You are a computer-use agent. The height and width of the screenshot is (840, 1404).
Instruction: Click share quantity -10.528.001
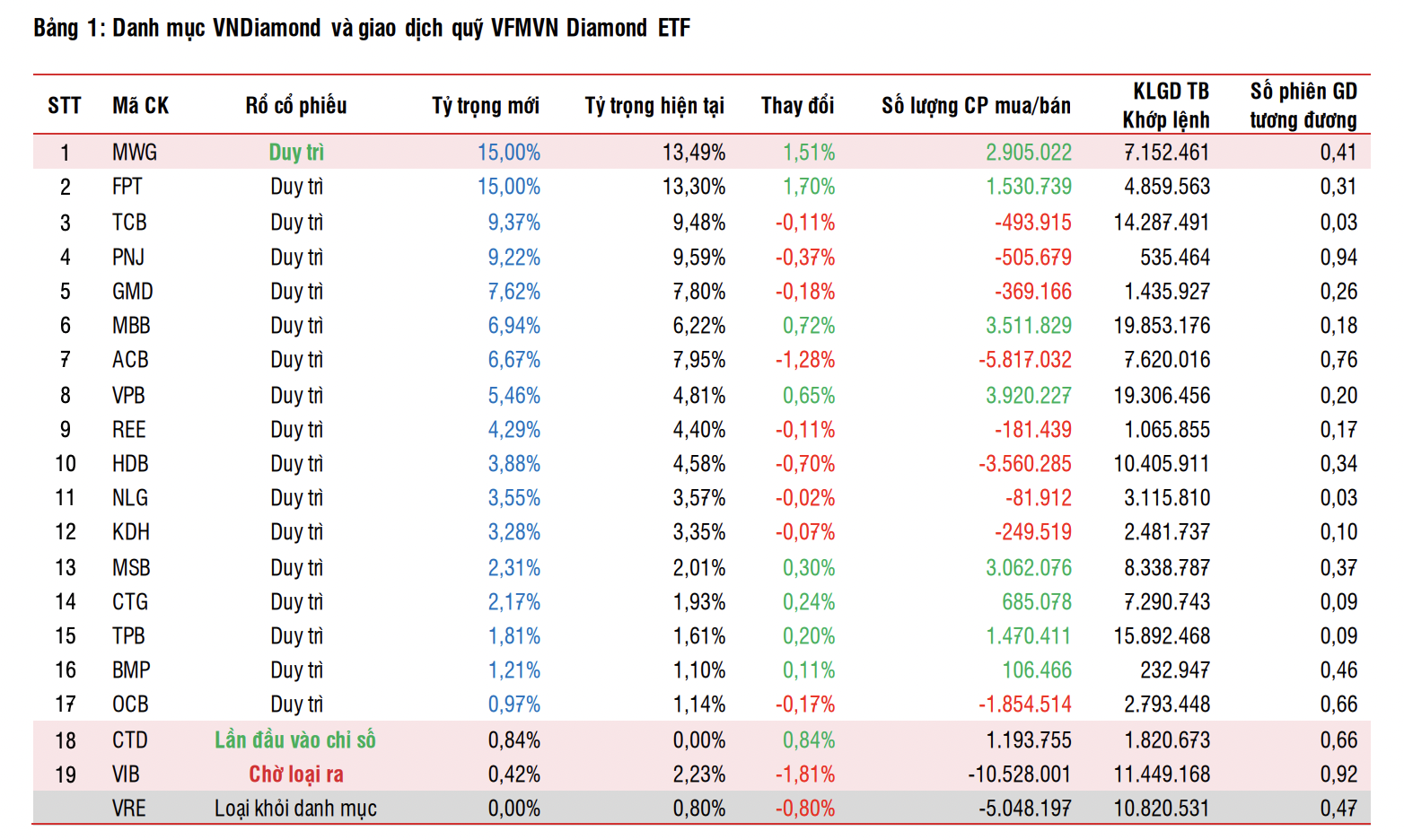coord(1020,774)
